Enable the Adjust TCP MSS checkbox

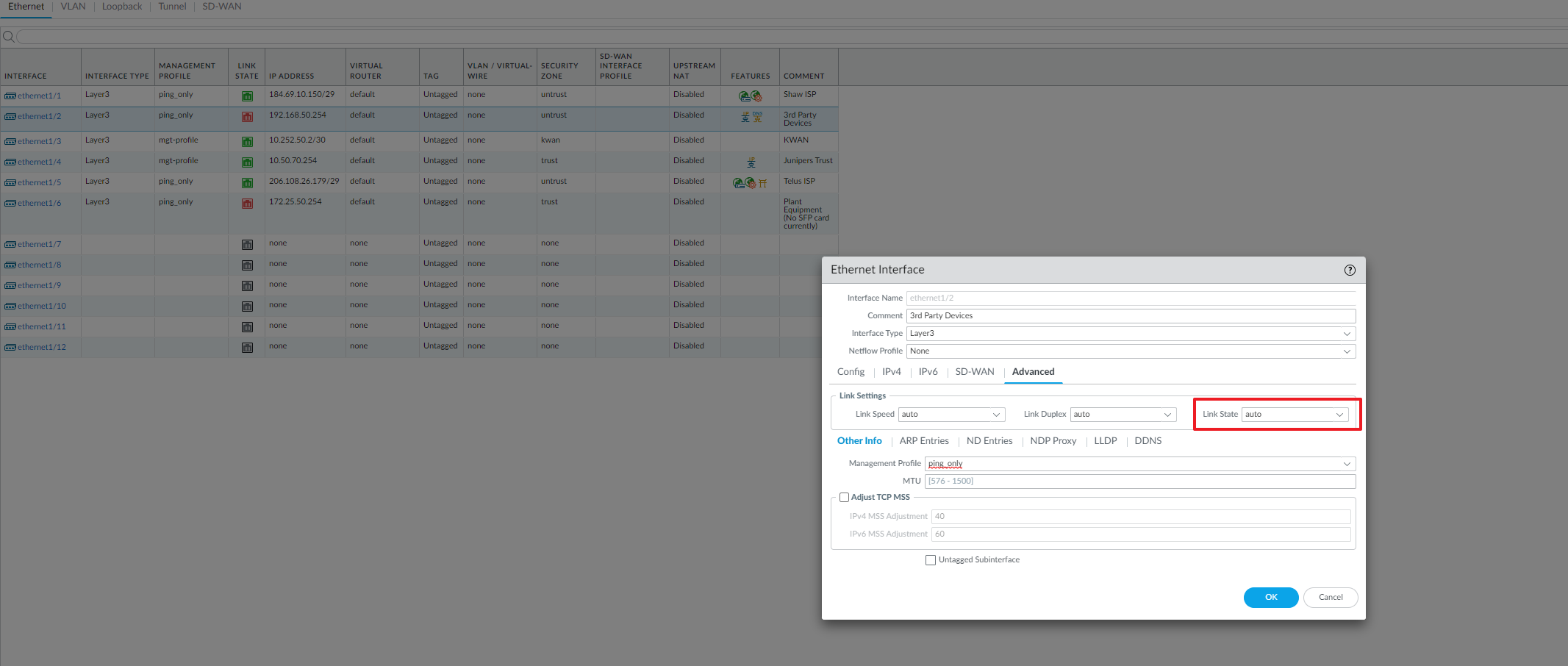[x=844, y=497]
